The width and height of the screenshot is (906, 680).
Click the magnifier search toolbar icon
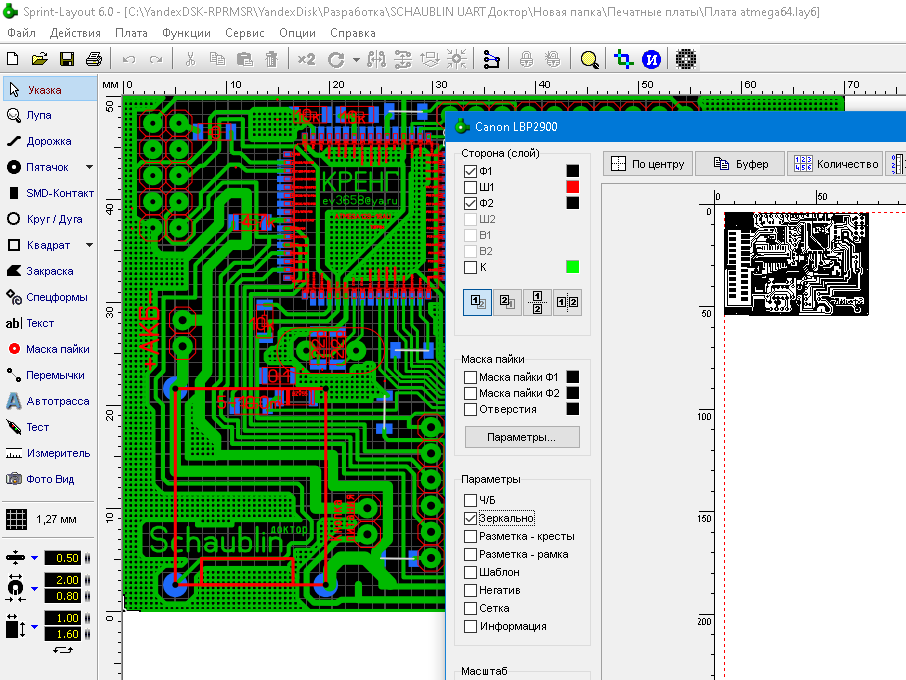pyautogui.click(x=589, y=59)
